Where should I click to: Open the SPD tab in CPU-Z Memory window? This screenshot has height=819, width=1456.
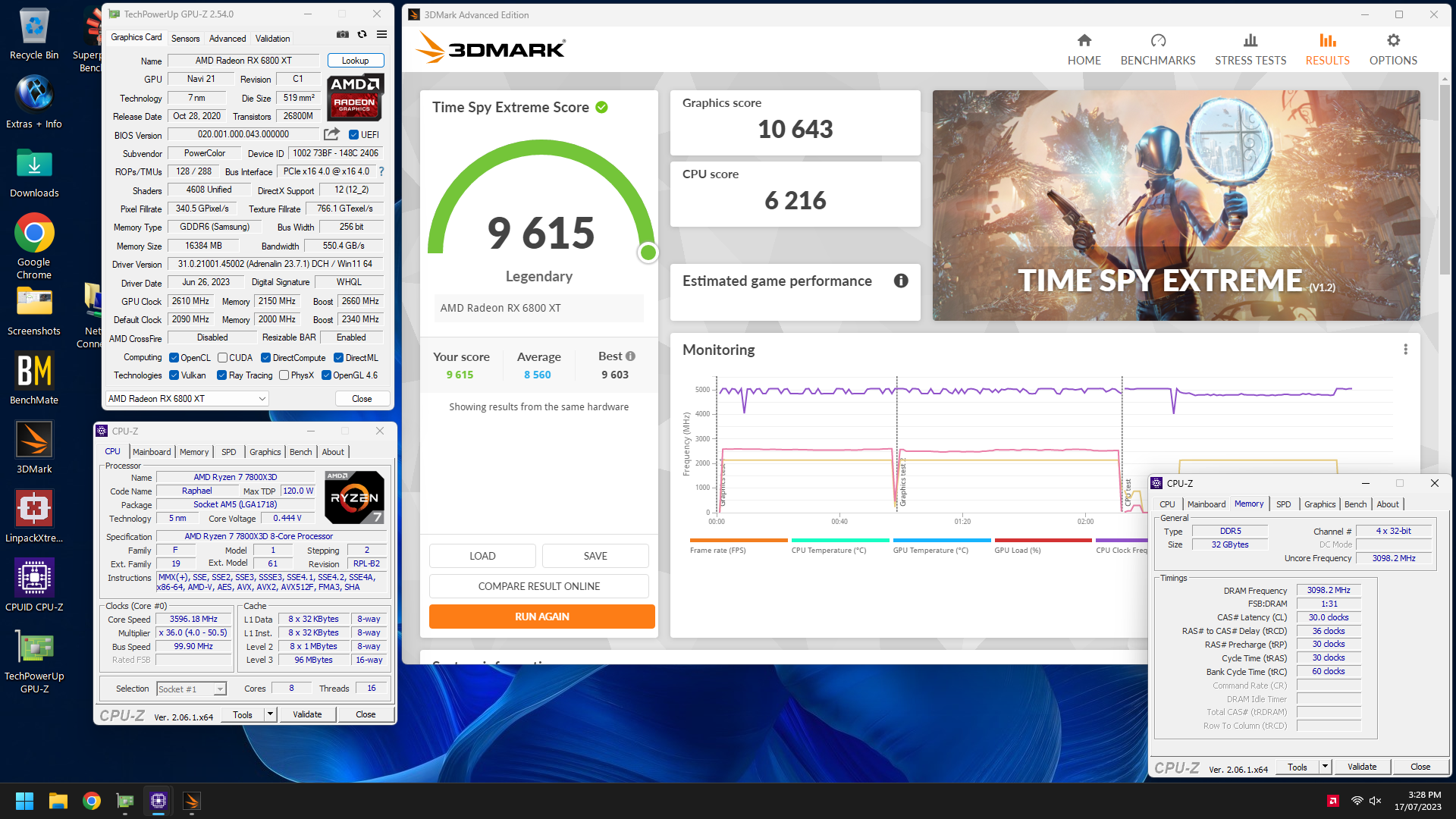click(1283, 504)
